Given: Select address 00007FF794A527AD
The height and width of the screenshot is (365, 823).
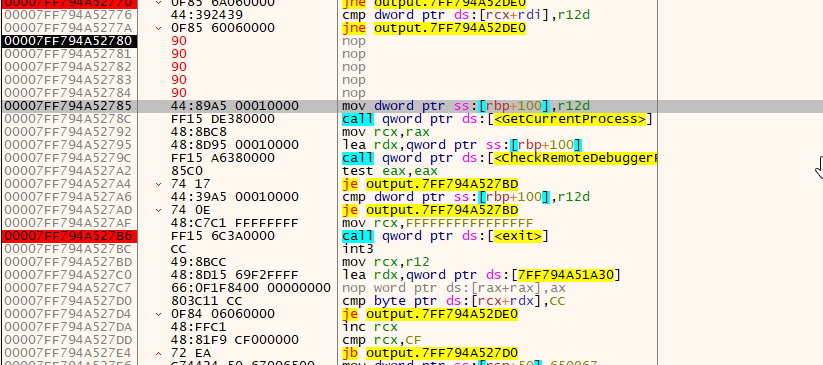Looking at the screenshot, I should coord(68,210).
